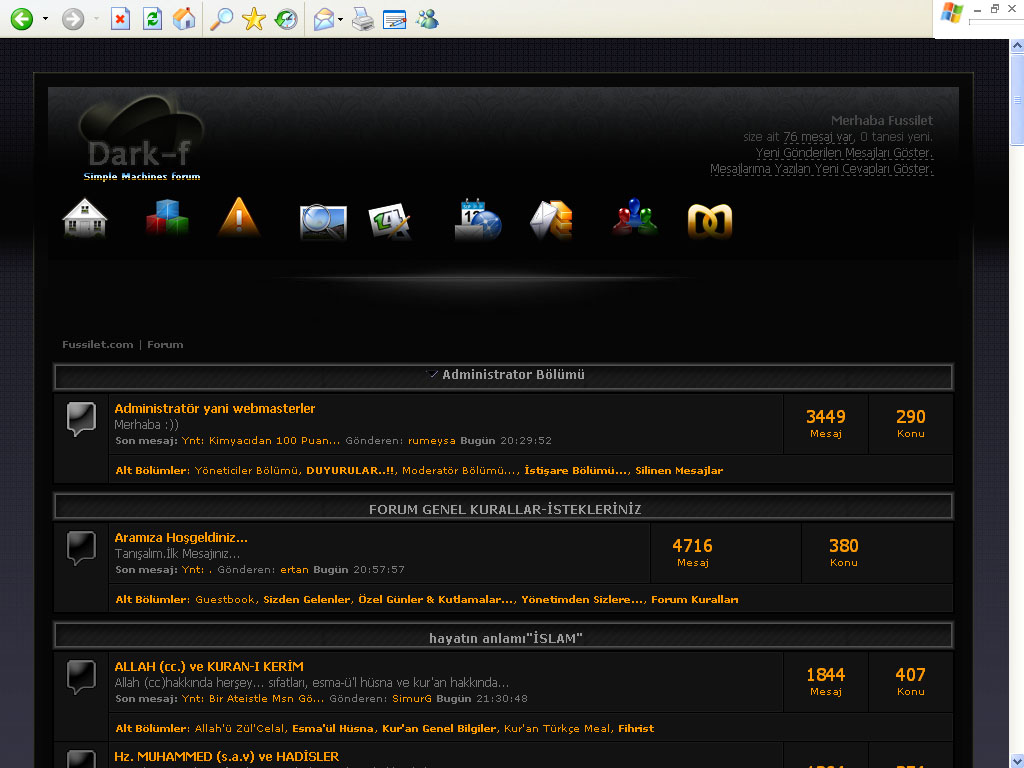This screenshot has height=768, width=1024.
Task: Click the vertical scrollbar up arrow
Action: 1017,46
